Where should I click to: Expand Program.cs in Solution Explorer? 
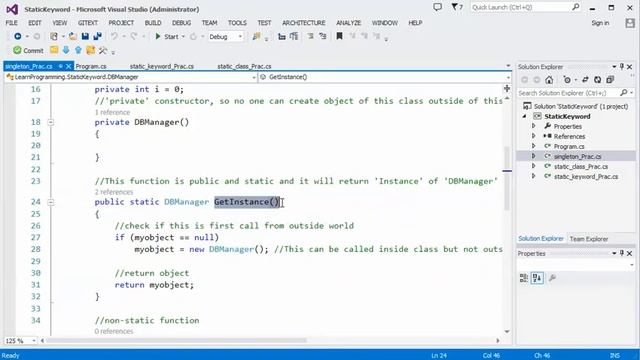(x=533, y=146)
